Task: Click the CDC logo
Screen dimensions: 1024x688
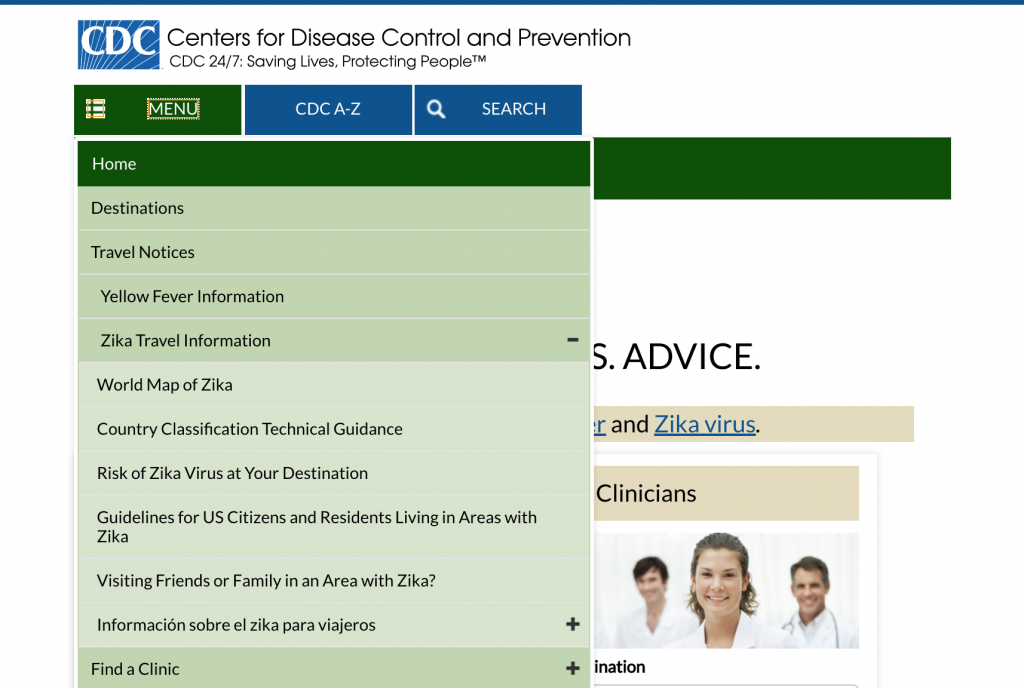Action: tap(118, 45)
